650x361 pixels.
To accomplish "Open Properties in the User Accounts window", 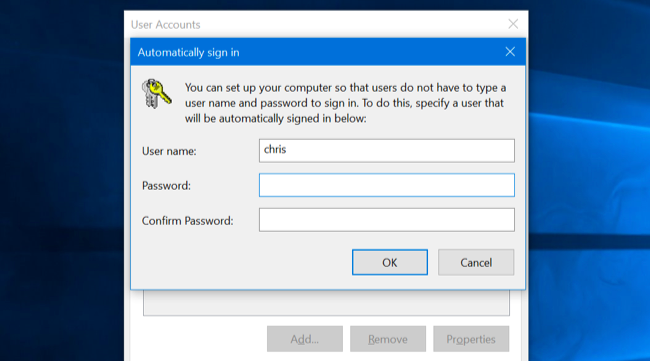I will click(x=471, y=339).
